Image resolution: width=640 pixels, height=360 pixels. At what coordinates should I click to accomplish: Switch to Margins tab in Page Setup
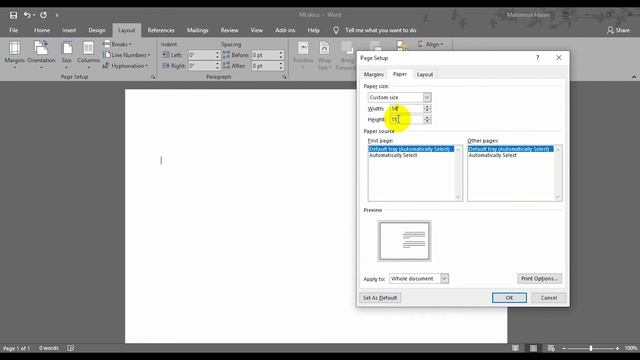(374, 74)
